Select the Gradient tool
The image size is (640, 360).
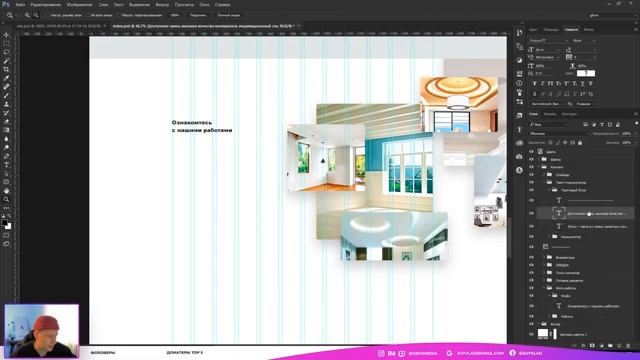pyautogui.click(x=6, y=130)
